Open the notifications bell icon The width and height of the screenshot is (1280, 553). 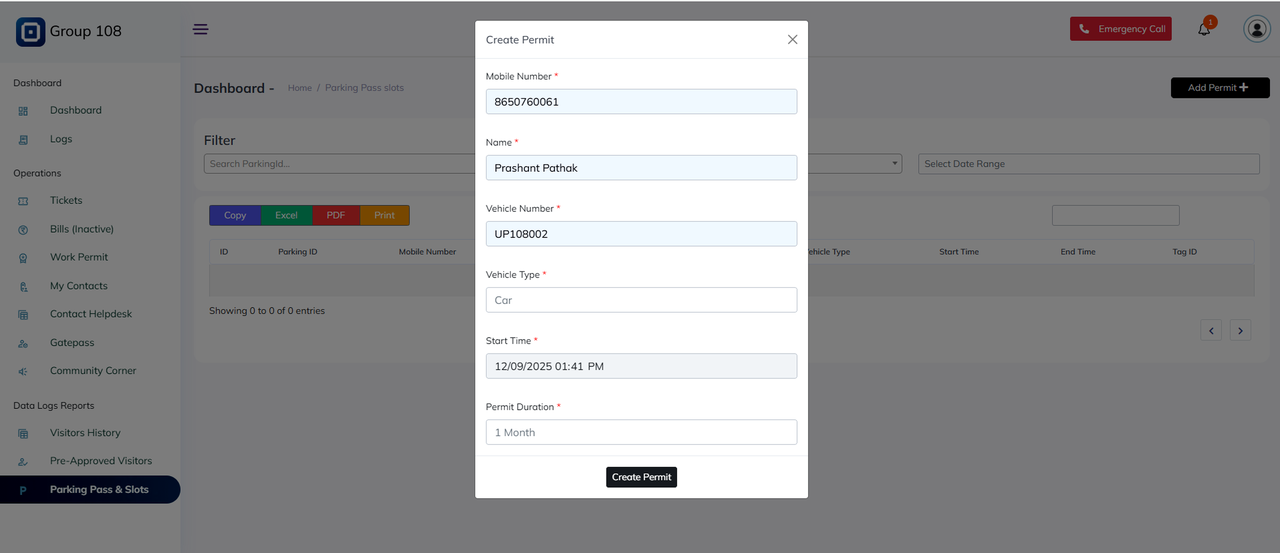coord(1204,29)
